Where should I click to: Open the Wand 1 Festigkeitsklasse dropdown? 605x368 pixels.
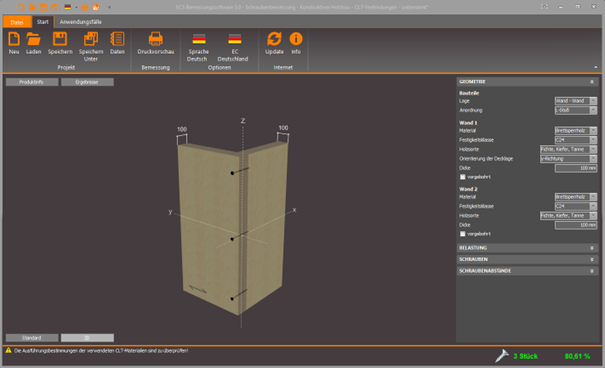(x=576, y=140)
